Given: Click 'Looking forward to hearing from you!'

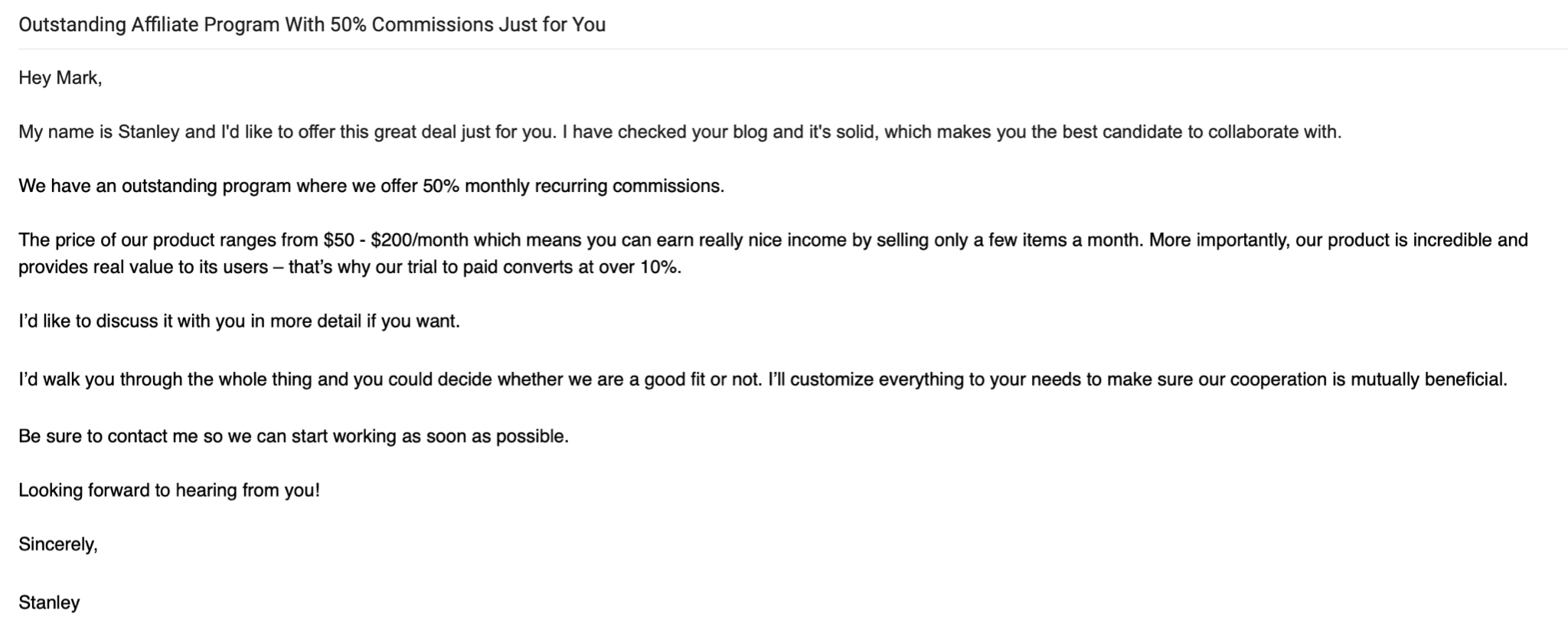Looking at the screenshot, I should (x=169, y=491).
